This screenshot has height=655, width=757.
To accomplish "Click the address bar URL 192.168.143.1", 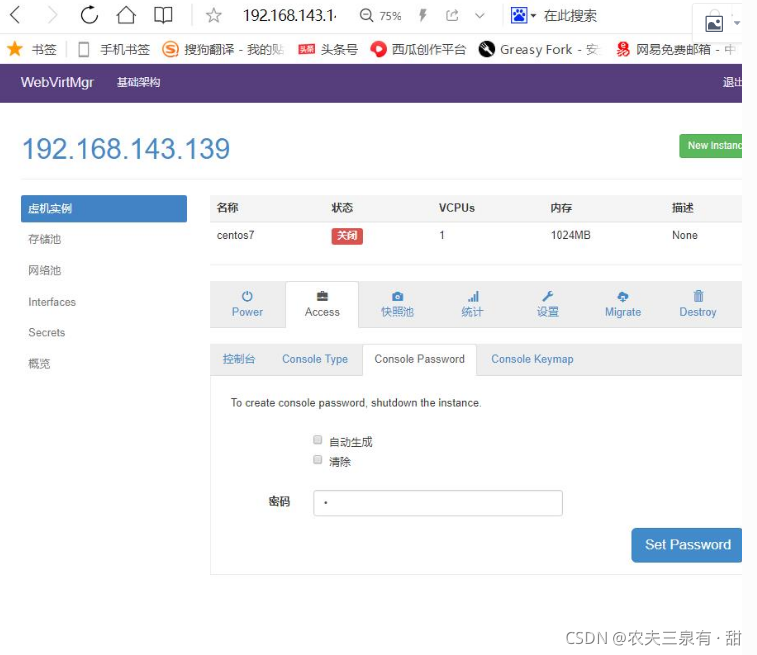I will click(290, 16).
